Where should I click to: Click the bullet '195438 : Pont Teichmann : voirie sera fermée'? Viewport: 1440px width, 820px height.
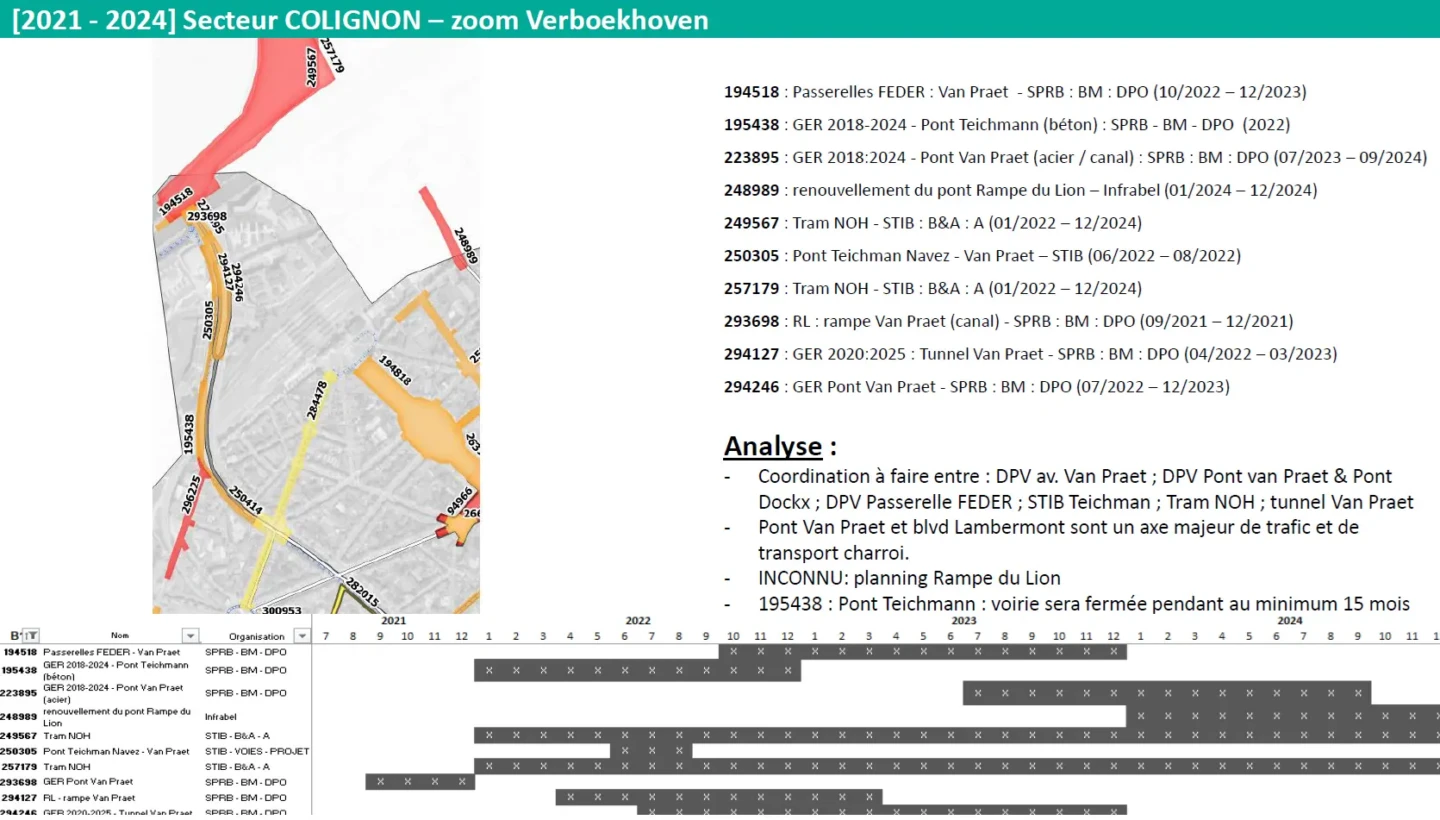pyautogui.click(x=1084, y=604)
